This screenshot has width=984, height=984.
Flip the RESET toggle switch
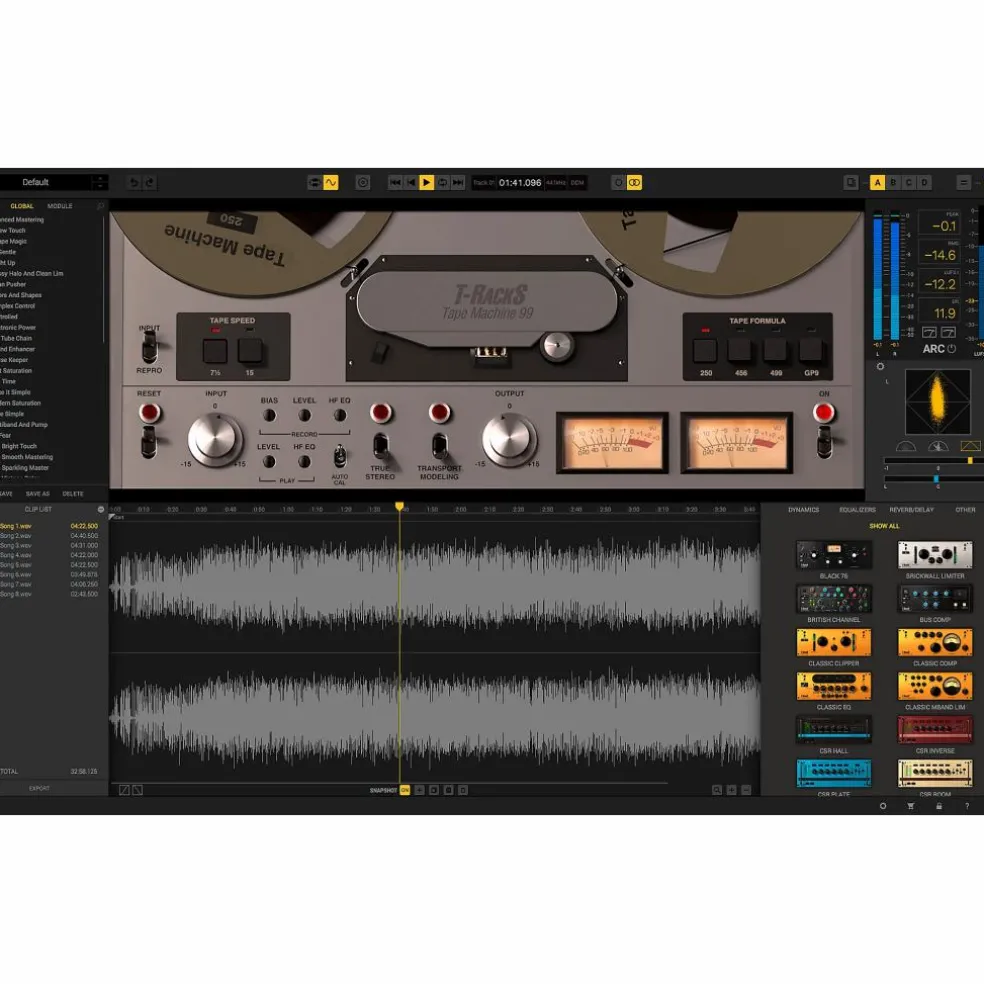pyautogui.click(x=149, y=441)
